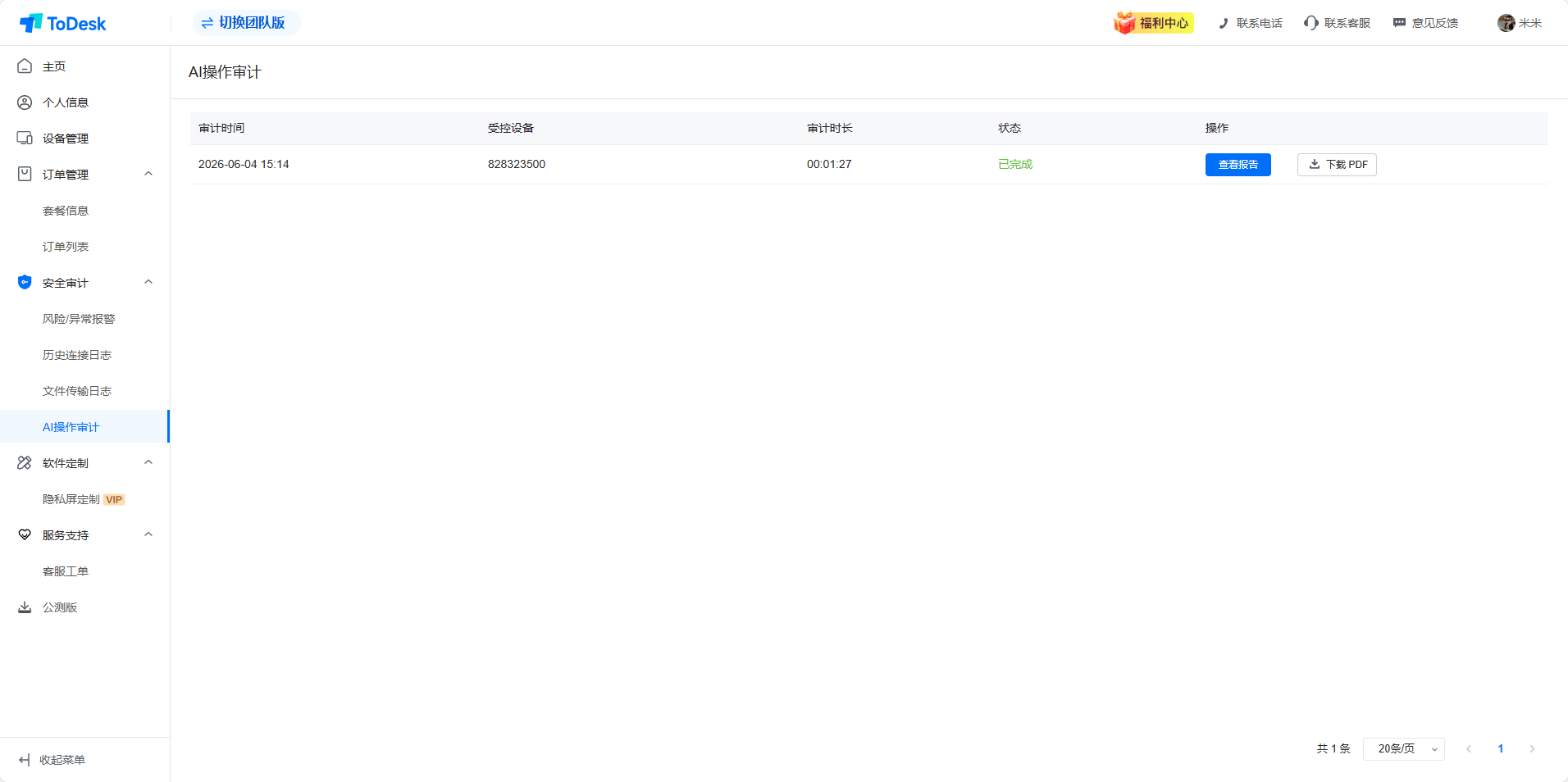1568x782 pixels.
Task: Click the 下载 PDF button
Action: [1337, 165]
